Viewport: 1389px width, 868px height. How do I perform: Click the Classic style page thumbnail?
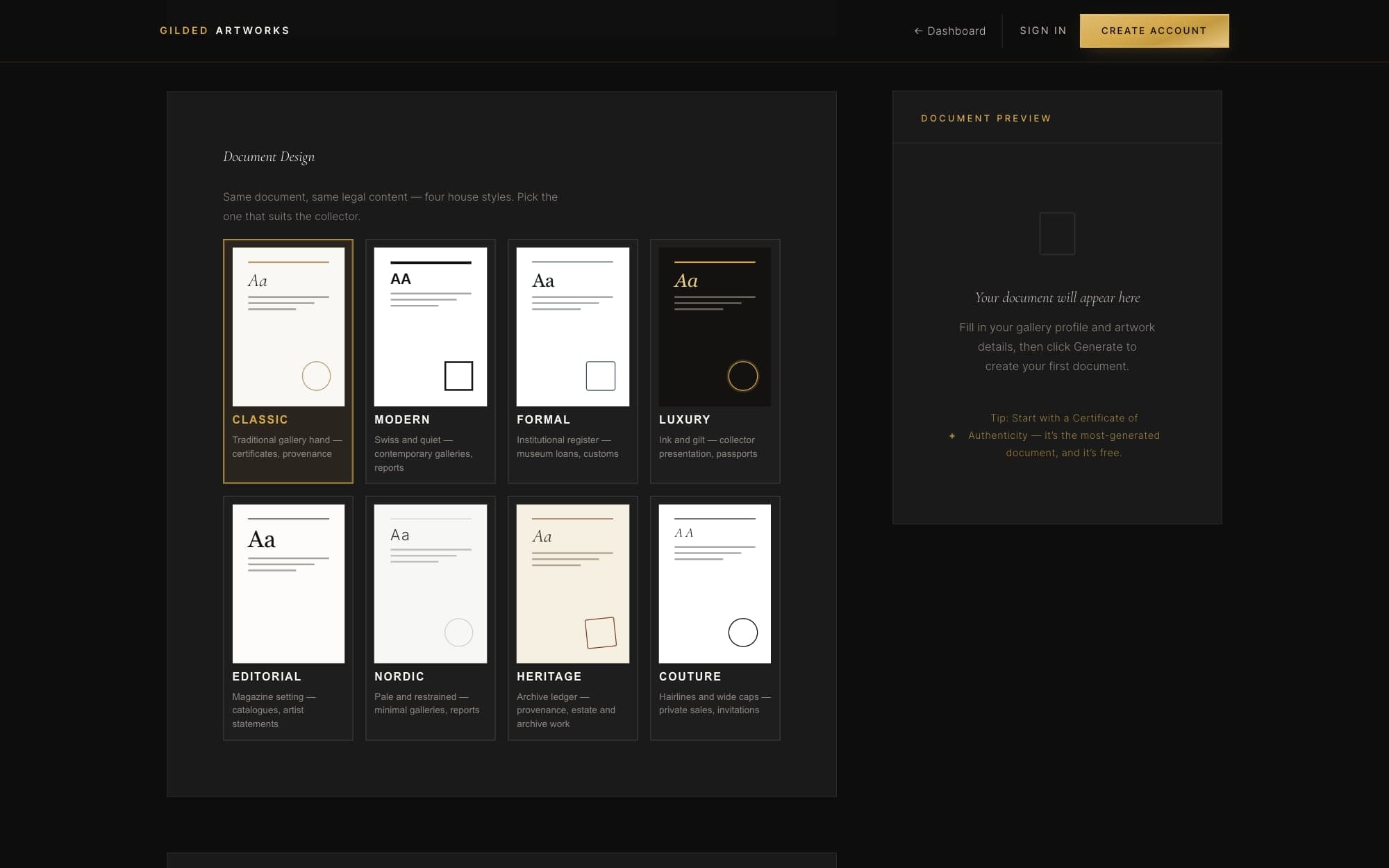[288, 326]
